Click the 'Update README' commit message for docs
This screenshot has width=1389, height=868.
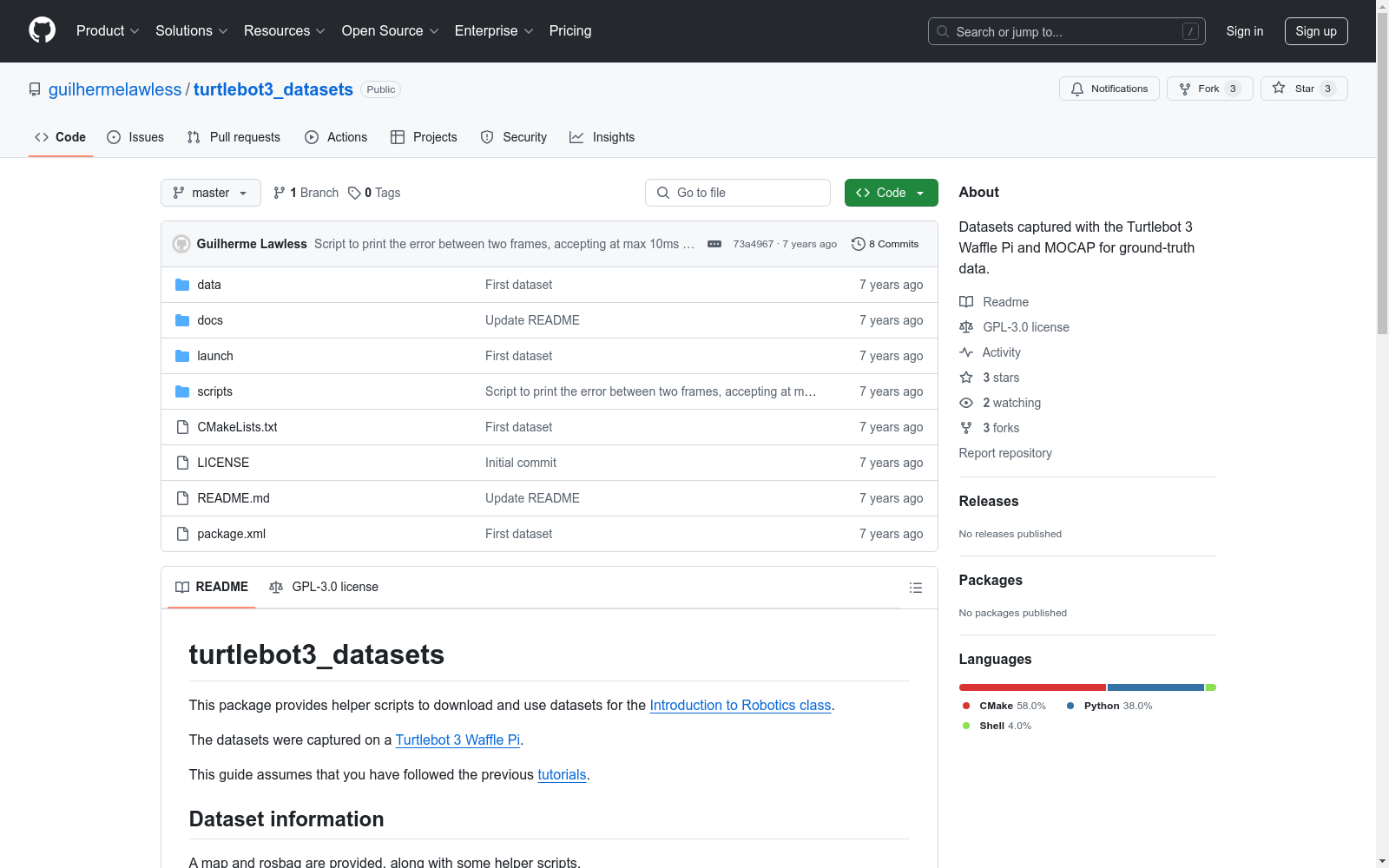point(532,320)
